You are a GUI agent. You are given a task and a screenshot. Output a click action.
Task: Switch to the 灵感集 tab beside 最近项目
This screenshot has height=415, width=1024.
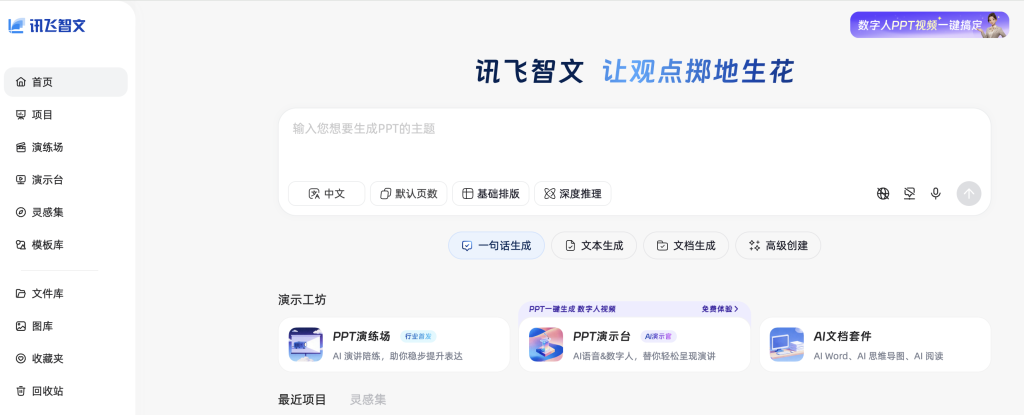click(x=367, y=400)
